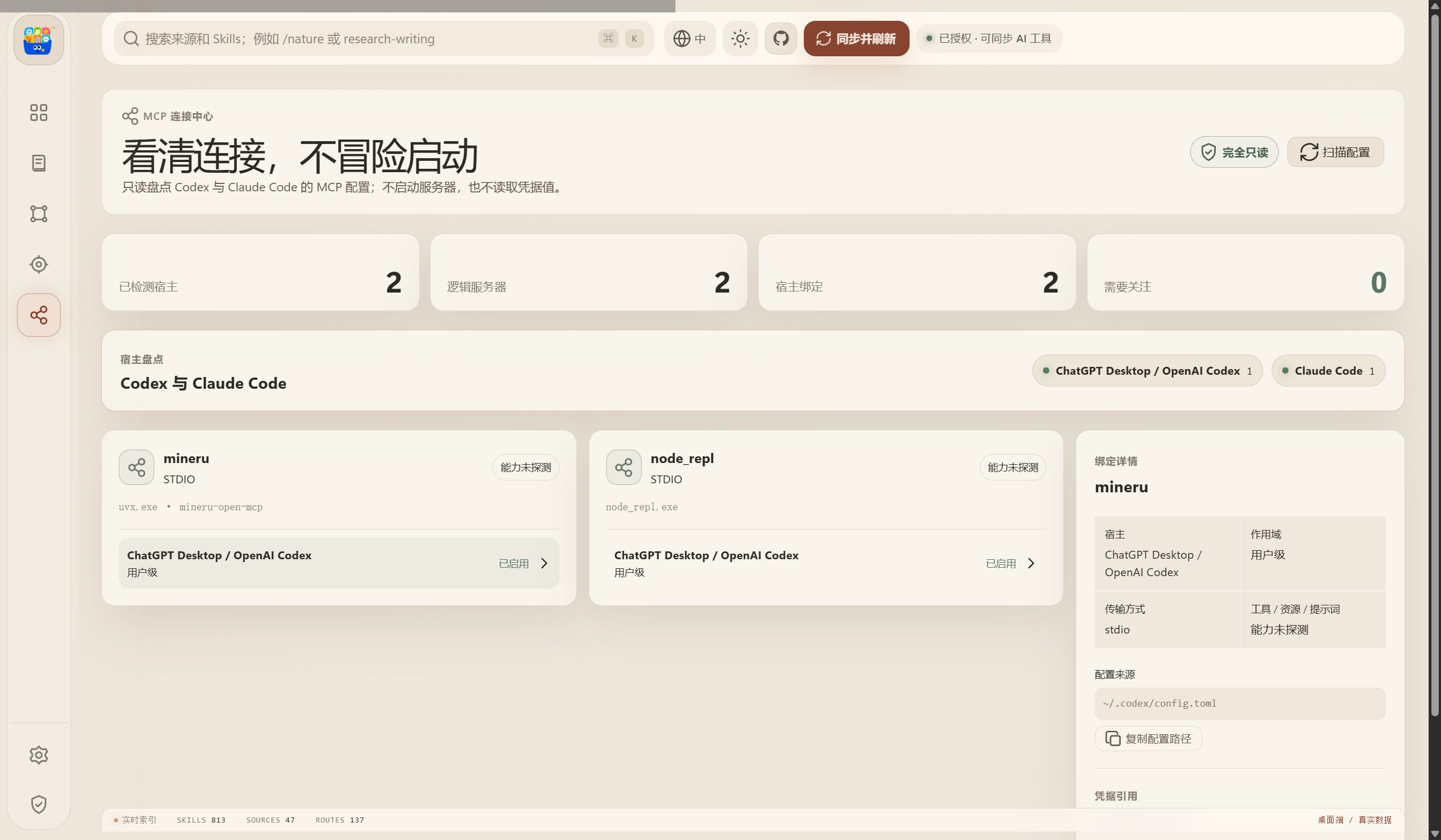
Task: Filter by Claude Code host chip
Action: point(1328,371)
